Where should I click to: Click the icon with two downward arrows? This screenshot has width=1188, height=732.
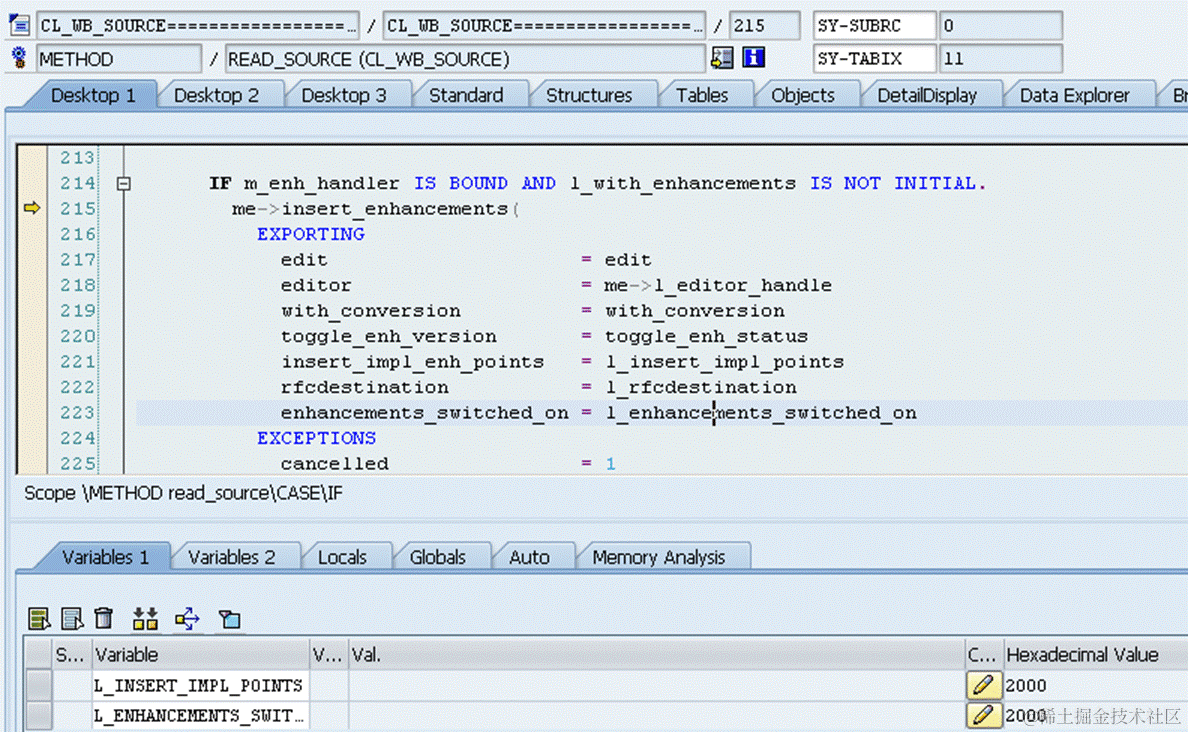(x=145, y=618)
